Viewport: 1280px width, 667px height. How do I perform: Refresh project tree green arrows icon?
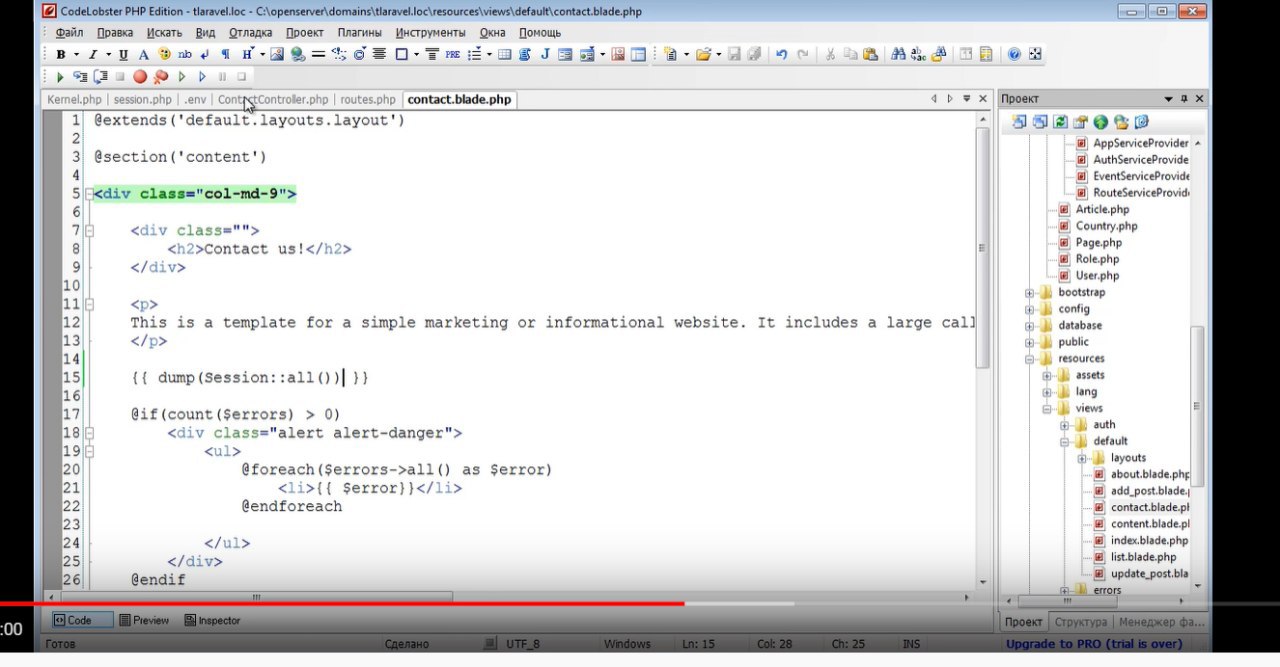tap(1060, 122)
